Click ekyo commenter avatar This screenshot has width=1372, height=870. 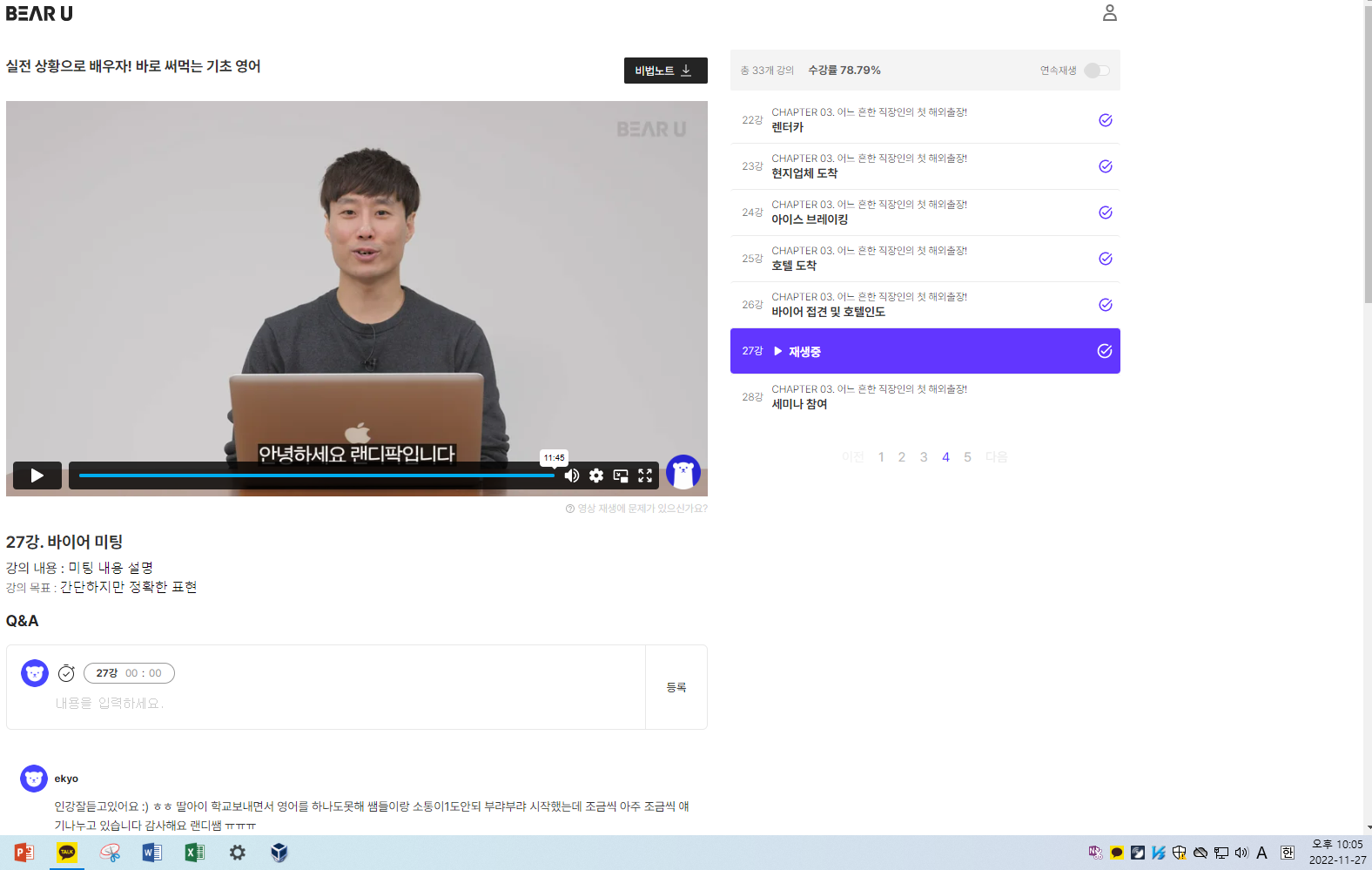click(34, 779)
